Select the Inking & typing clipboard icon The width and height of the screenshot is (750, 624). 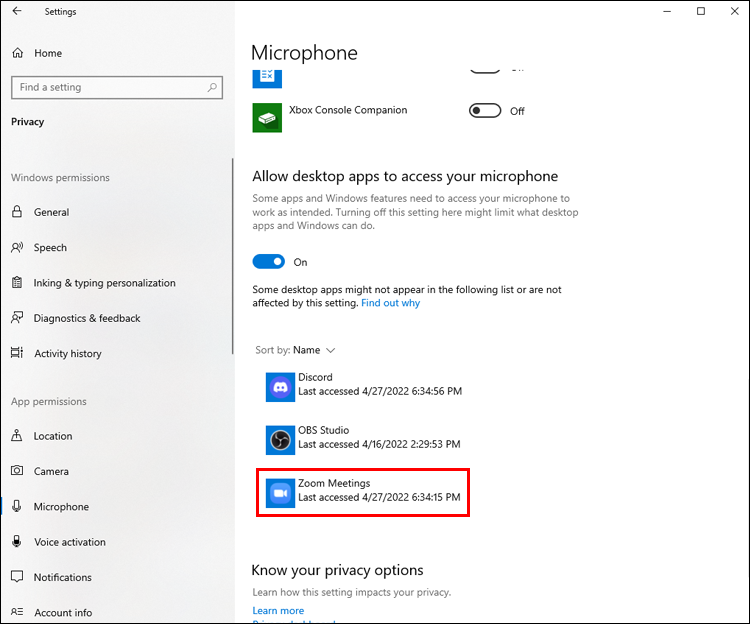pos(17,283)
